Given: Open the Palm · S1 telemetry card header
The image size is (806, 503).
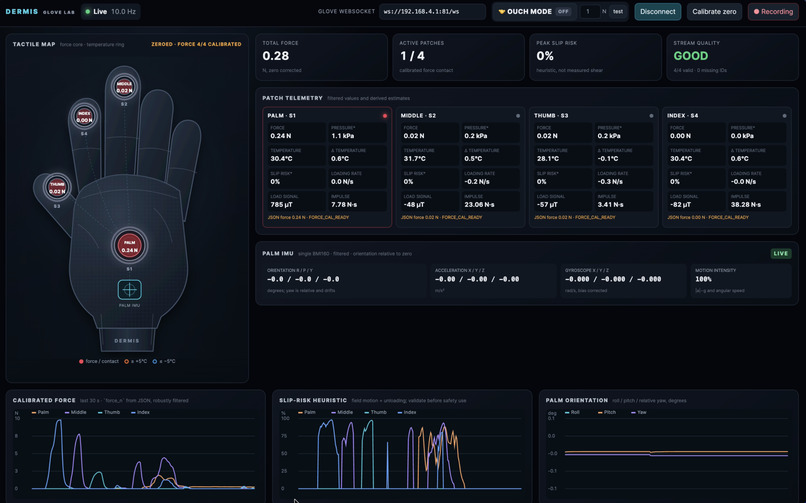Looking at the screenshot, I should point(282,116).
